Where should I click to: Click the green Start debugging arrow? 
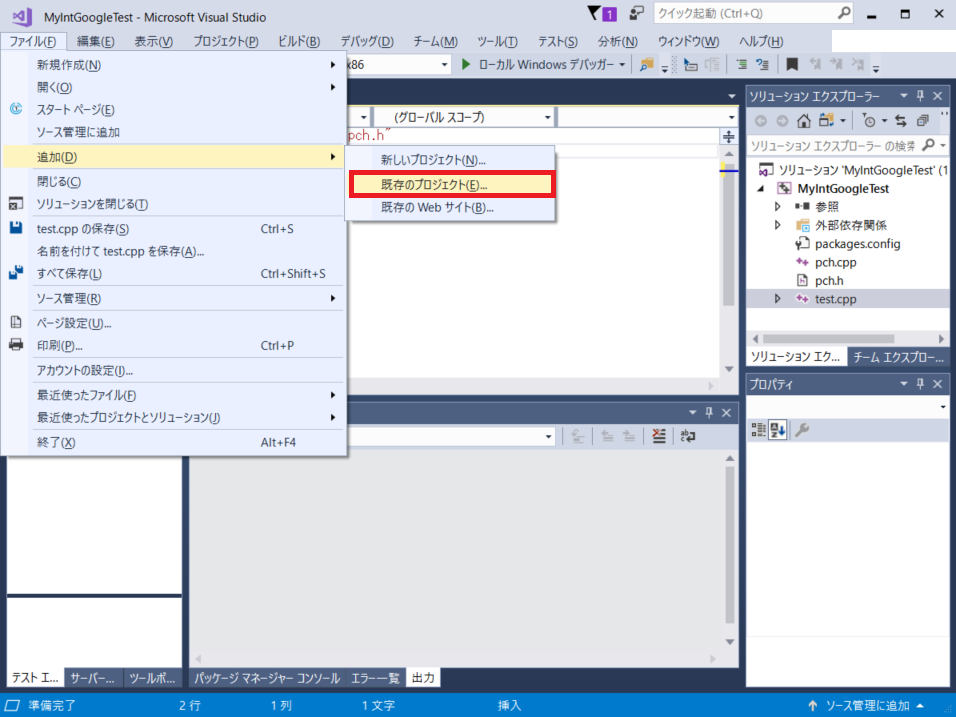(466, 64)
